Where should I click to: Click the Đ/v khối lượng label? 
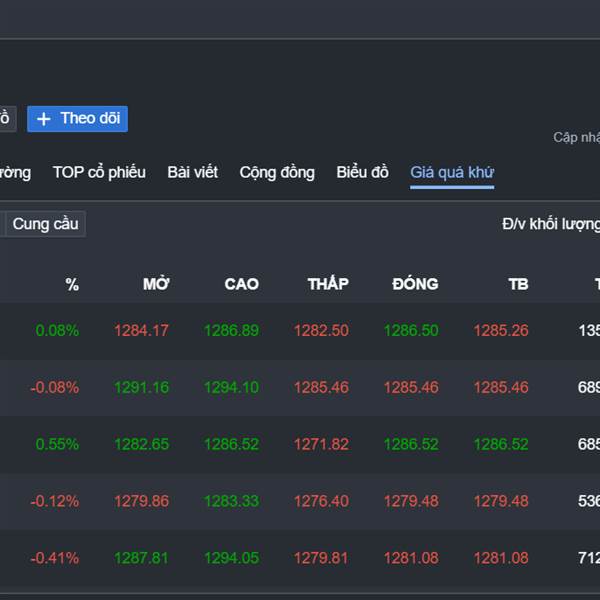[x=550, y=224]
